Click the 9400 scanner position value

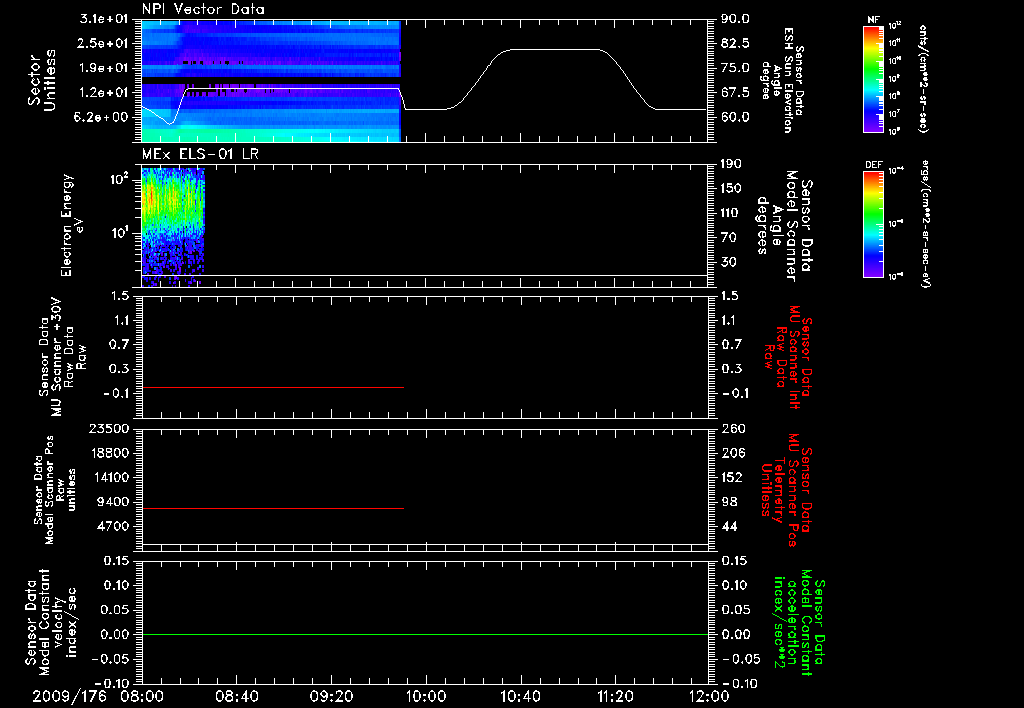point(113,502)
